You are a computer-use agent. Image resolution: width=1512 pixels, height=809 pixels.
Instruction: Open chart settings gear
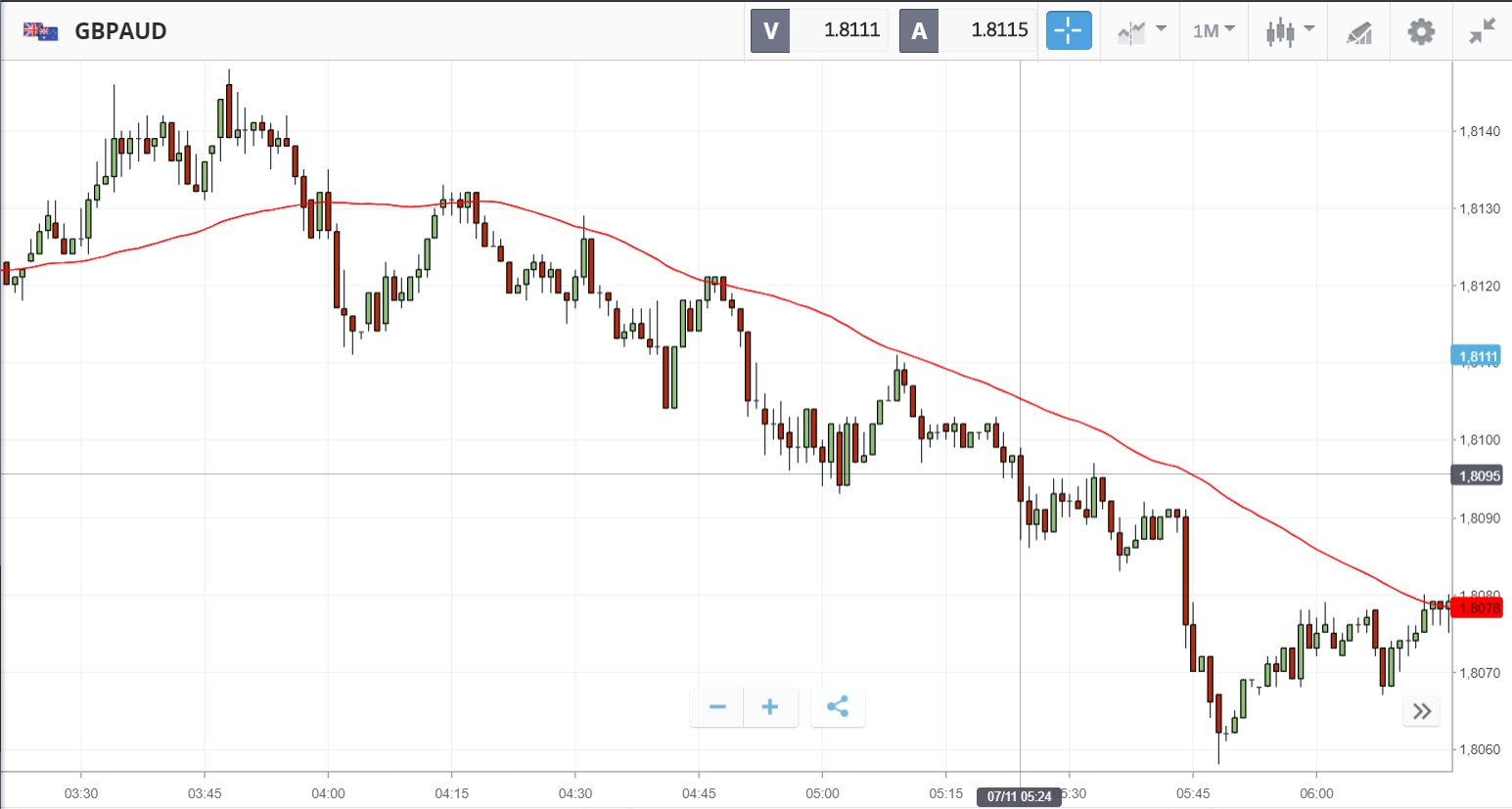tap(1421, 31)
